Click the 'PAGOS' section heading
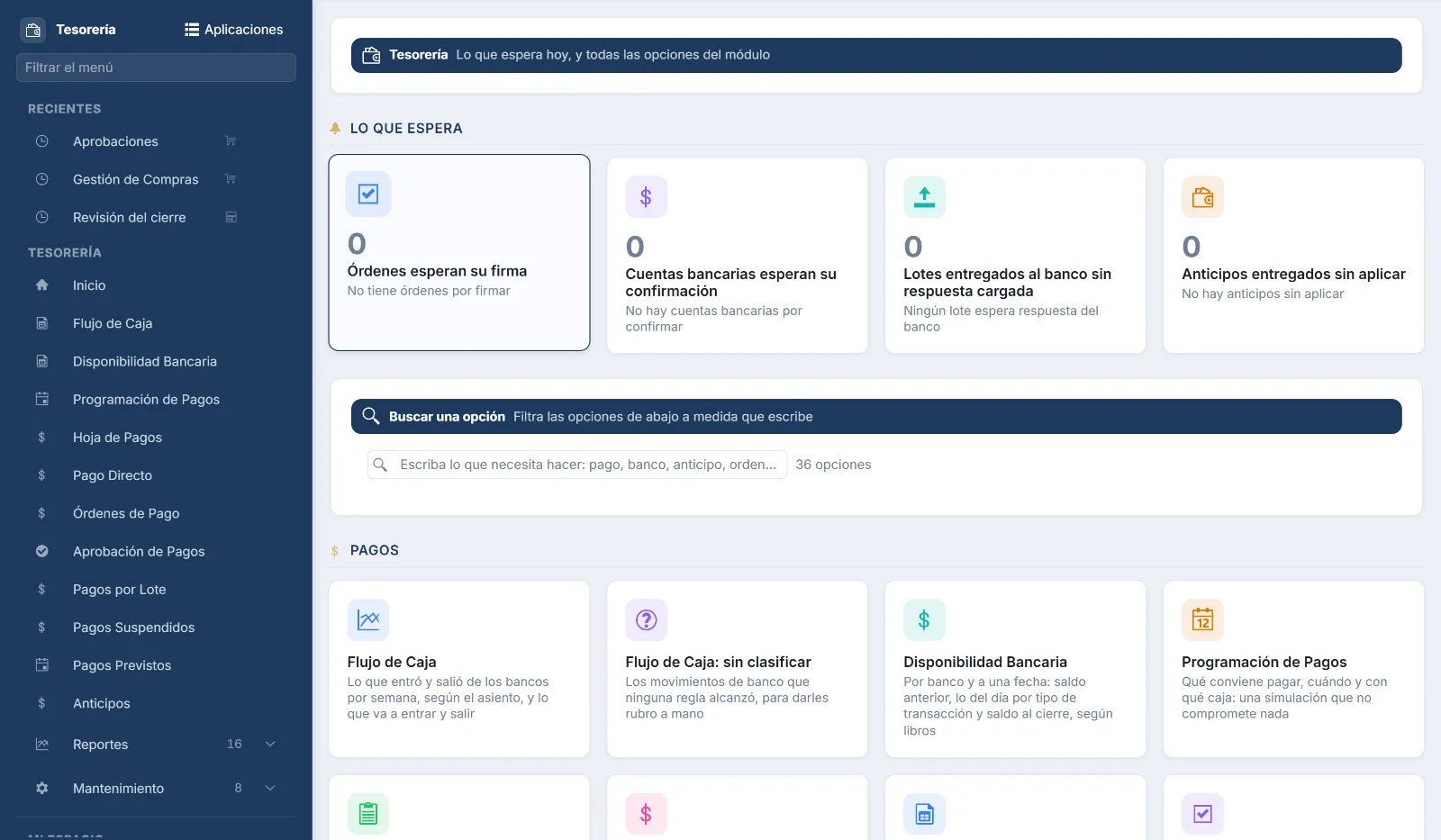1441x840 pixels. [x=375, y=550]
